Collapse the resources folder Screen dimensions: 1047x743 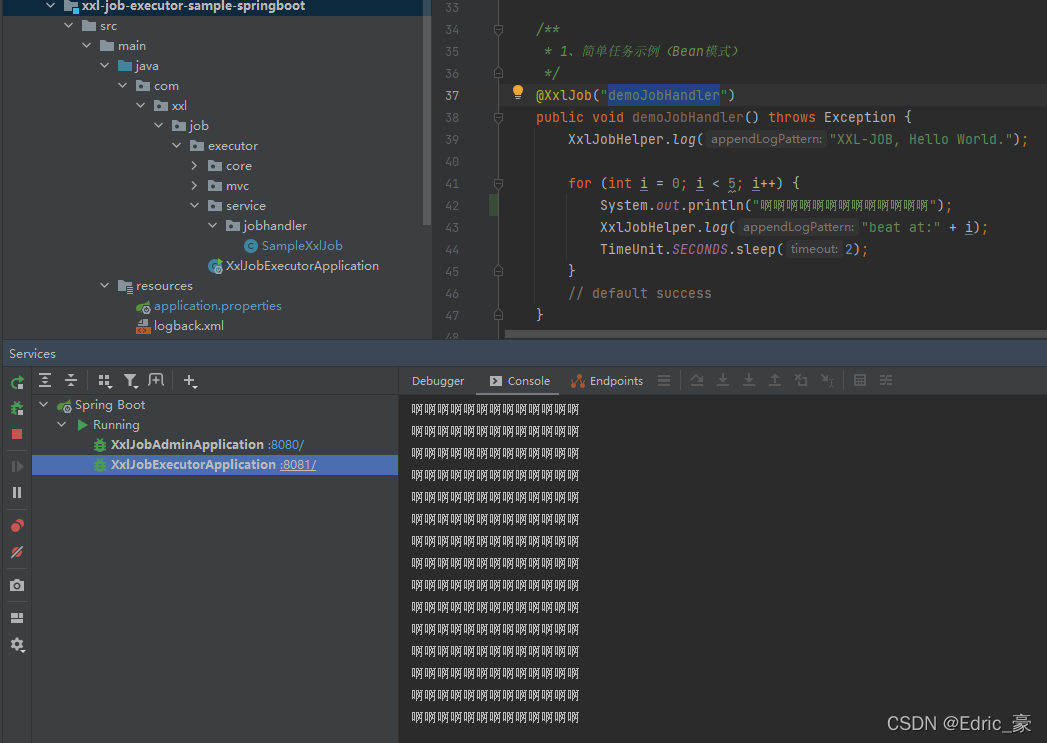(105, 286)
